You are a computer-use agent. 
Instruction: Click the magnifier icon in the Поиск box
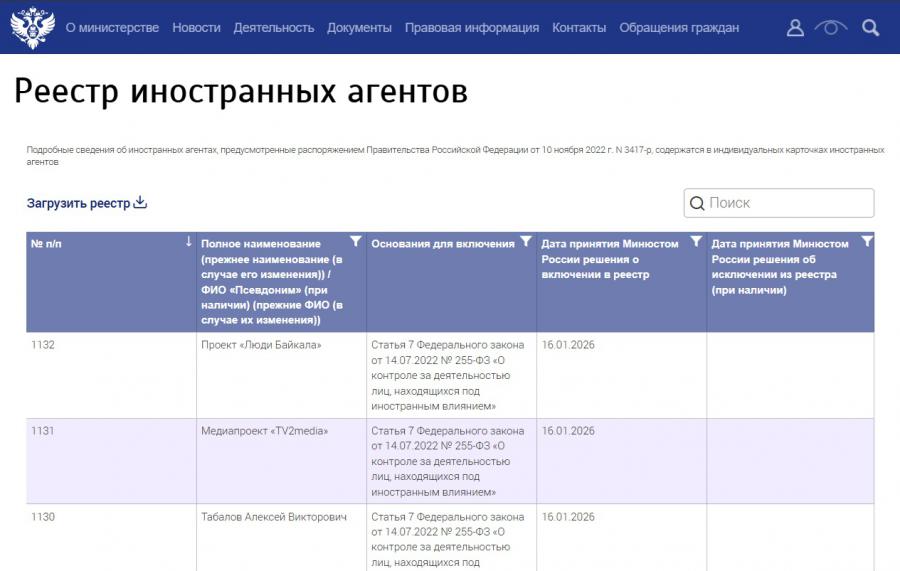[697, 204]
